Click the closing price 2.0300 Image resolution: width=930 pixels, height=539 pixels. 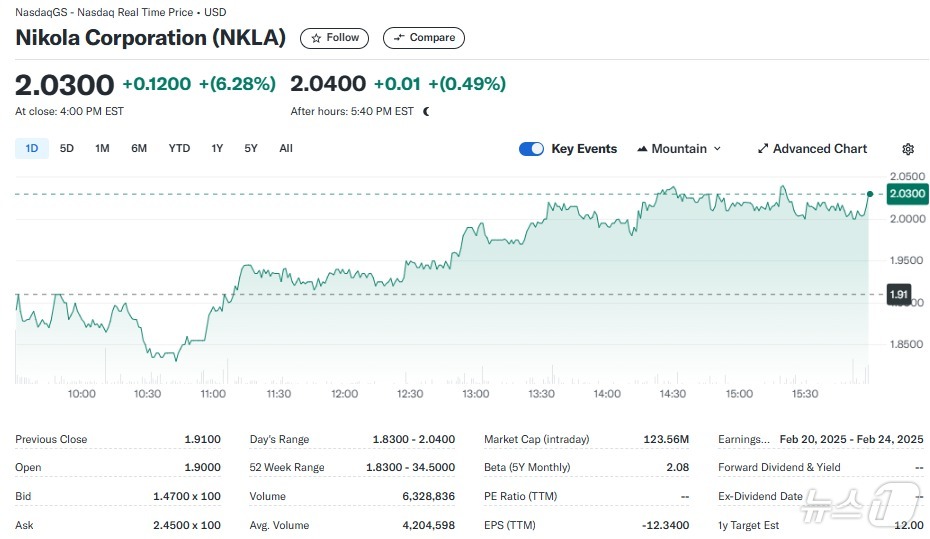[x=64, y=85]
